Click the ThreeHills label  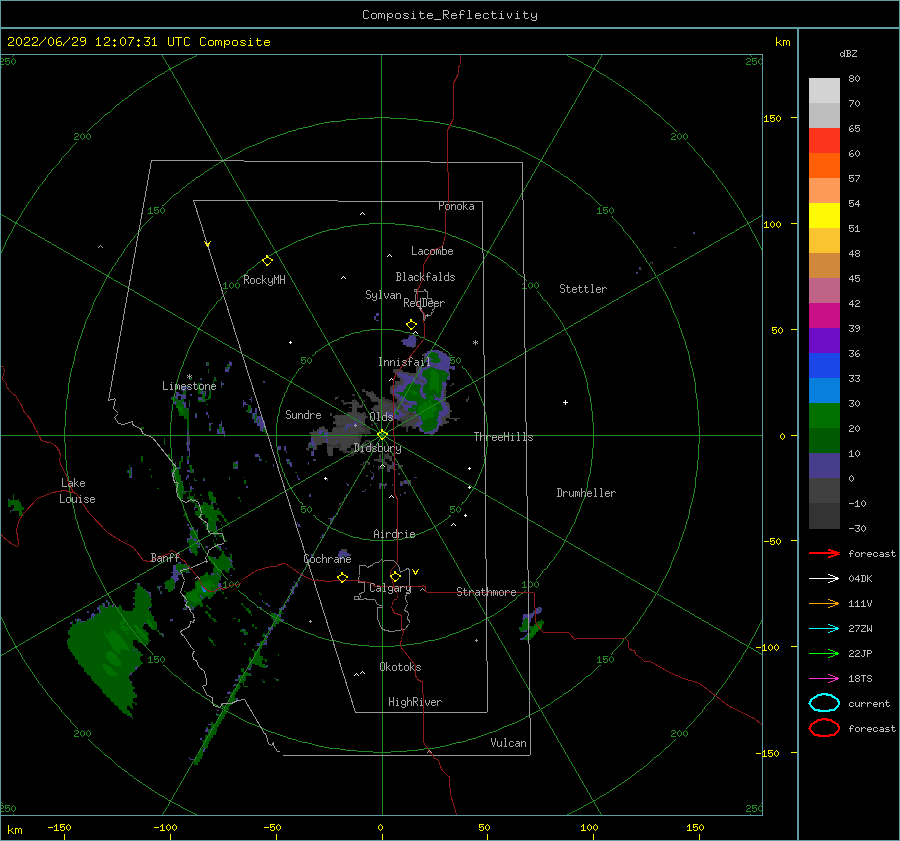tap(503, 437)
